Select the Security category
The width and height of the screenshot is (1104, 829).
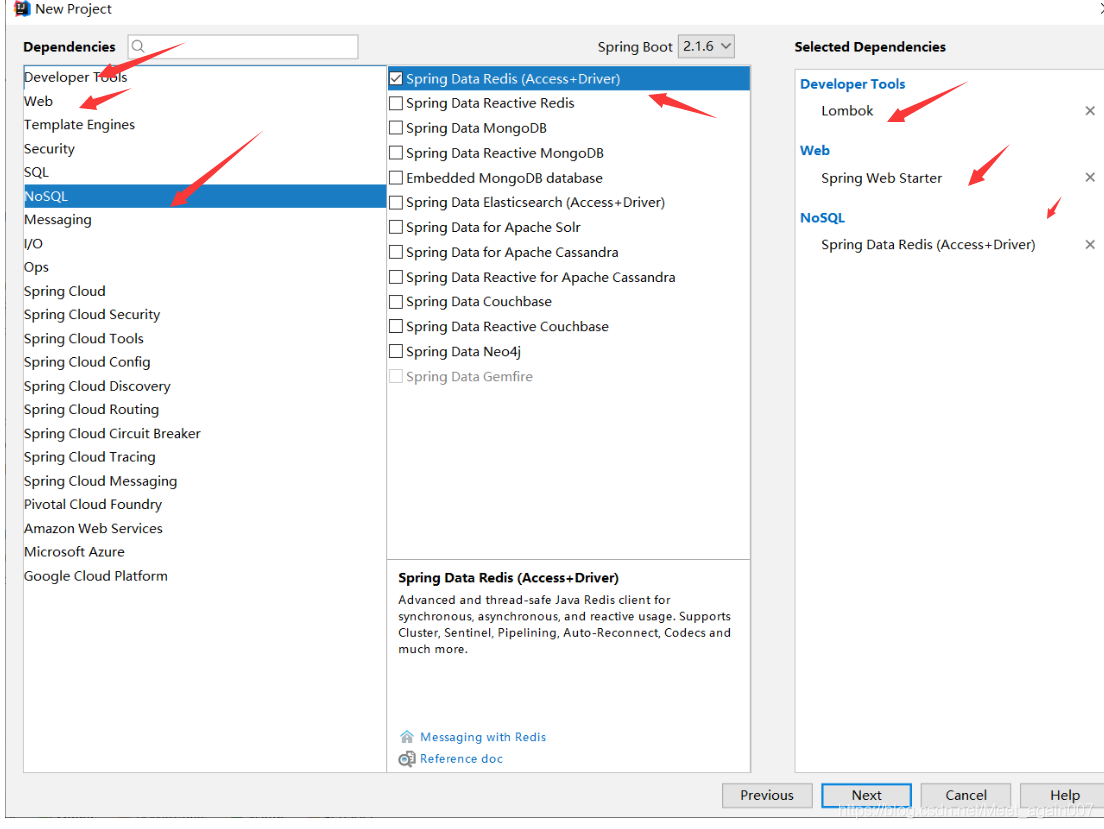click(49, 149)
